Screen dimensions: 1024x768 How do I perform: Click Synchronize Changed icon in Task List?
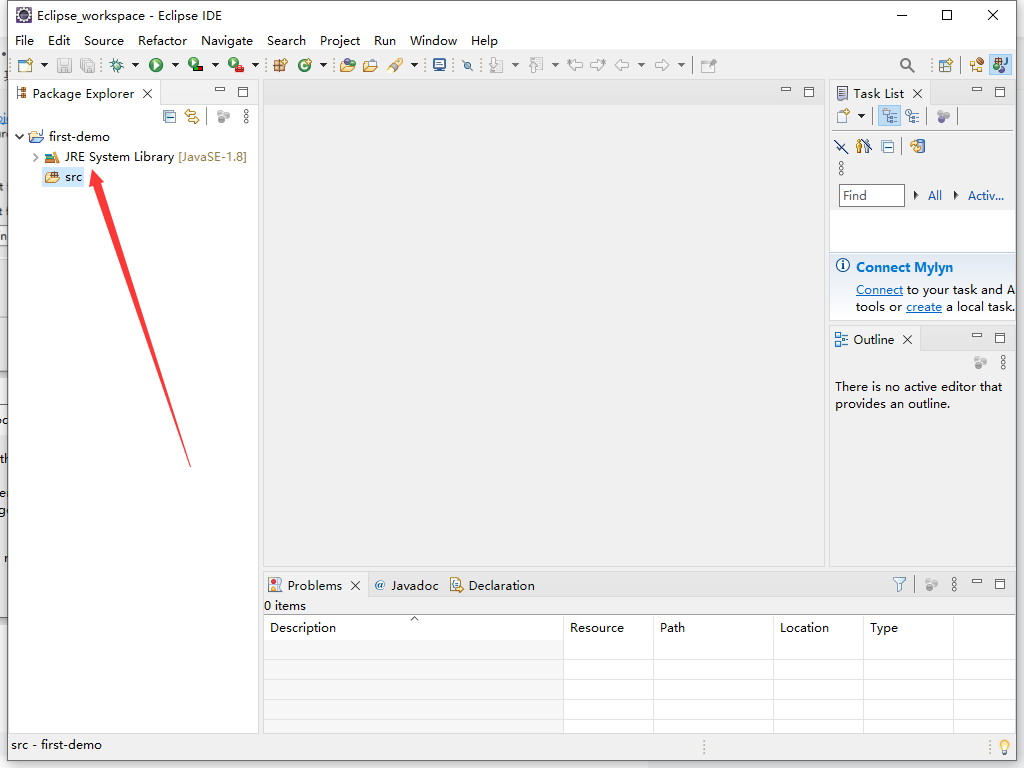pos(918,146)
